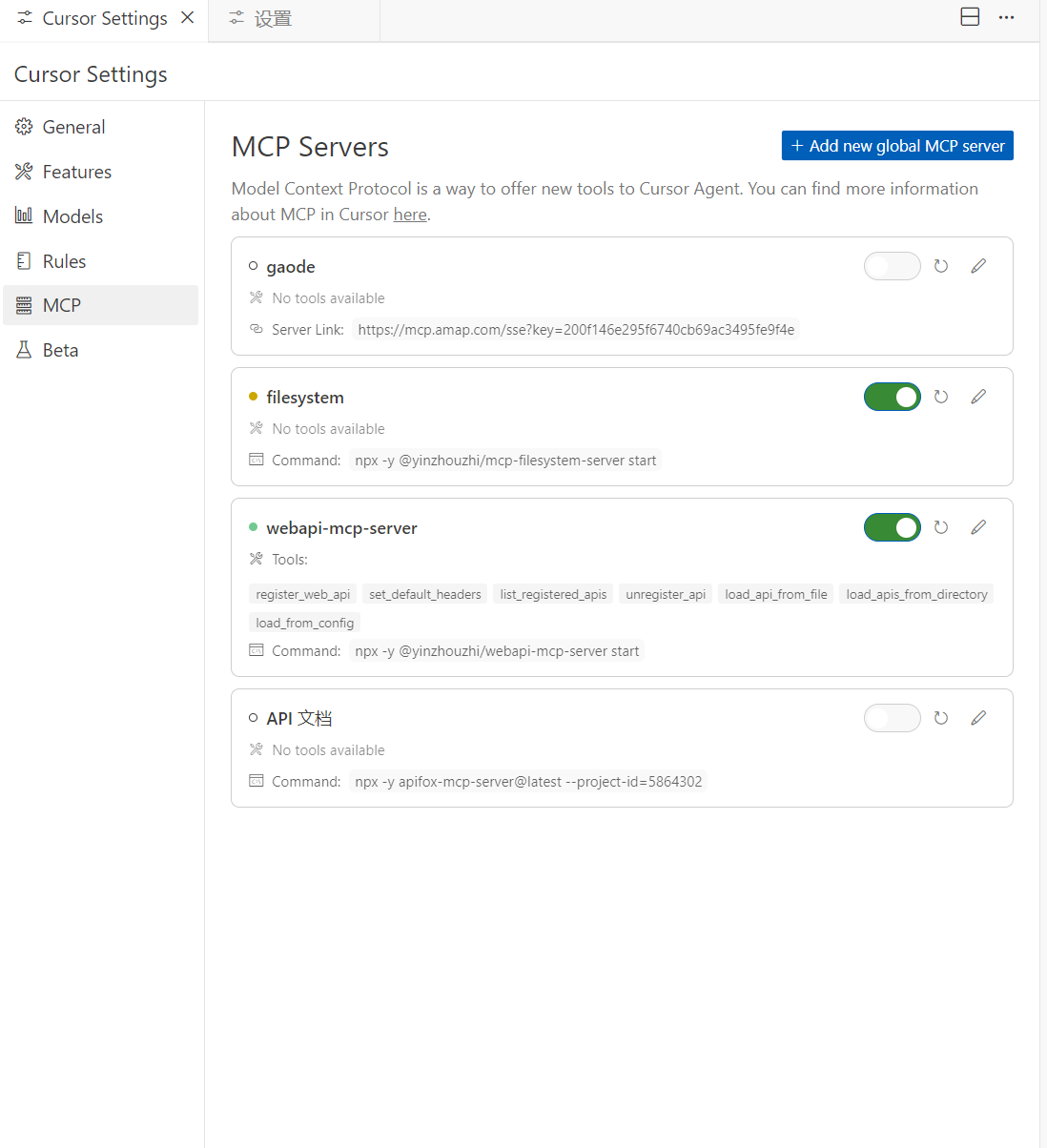Enable the API 文档 server toggle
1047x1148 pixels.
(893, 718)
